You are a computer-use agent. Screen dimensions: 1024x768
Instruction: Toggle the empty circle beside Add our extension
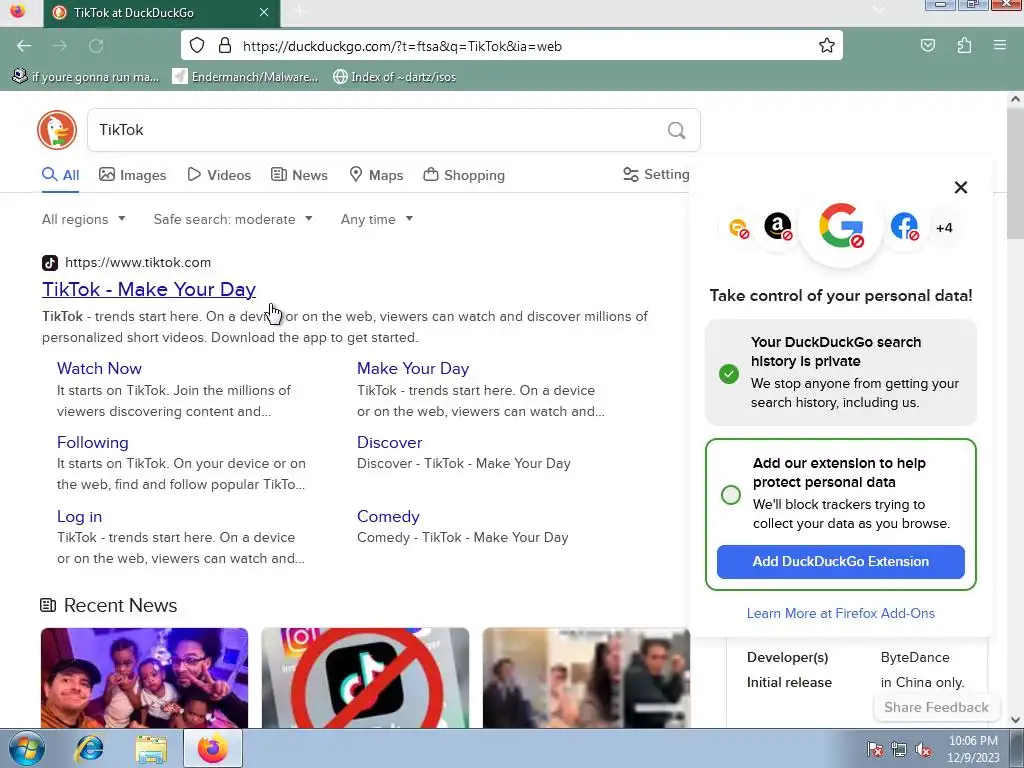(731, 494)
